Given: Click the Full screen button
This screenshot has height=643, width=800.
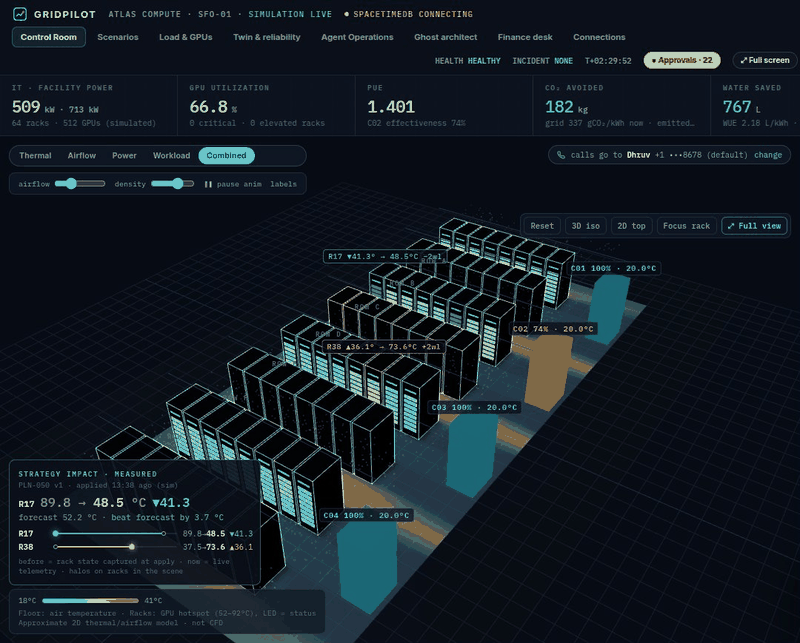Looking at the screenshot, I should [x=765, y=60].
